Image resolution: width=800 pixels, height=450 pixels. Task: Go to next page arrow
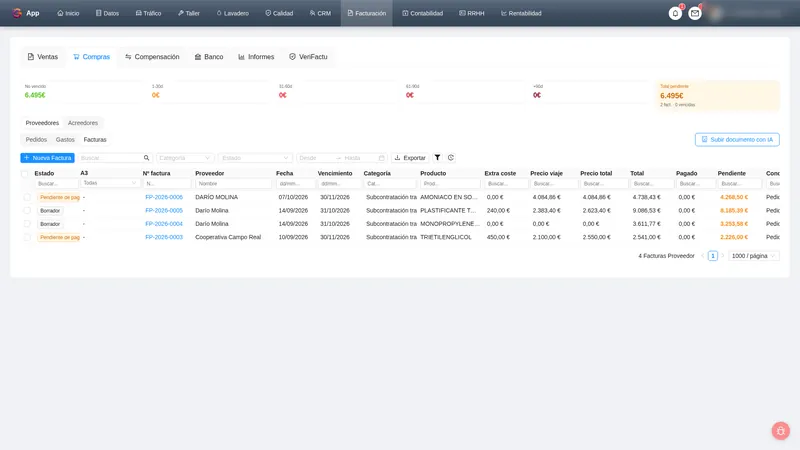point(722,256)
